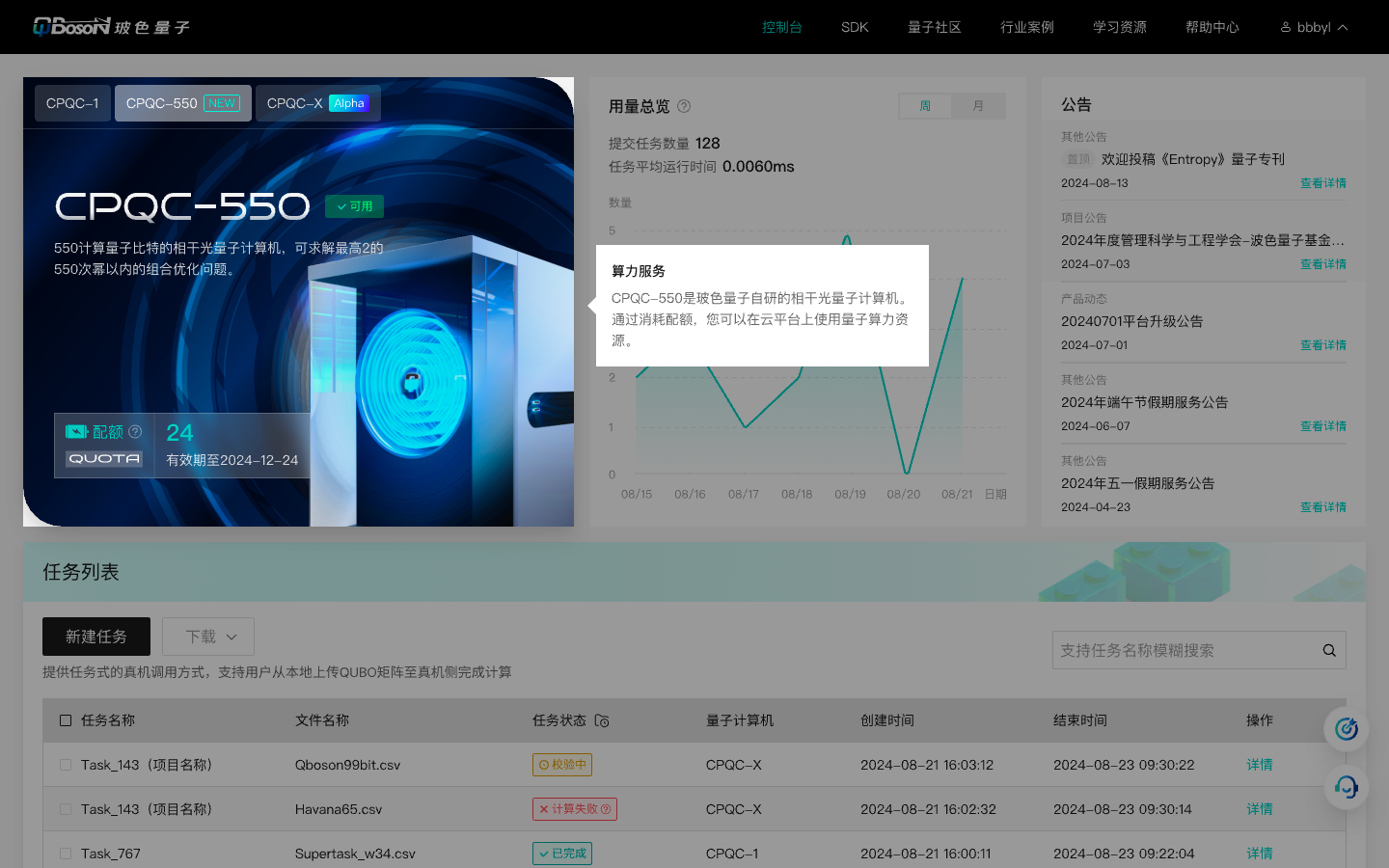
Task: Click the battery quota icon beside 配额
Action: [77, 431]
